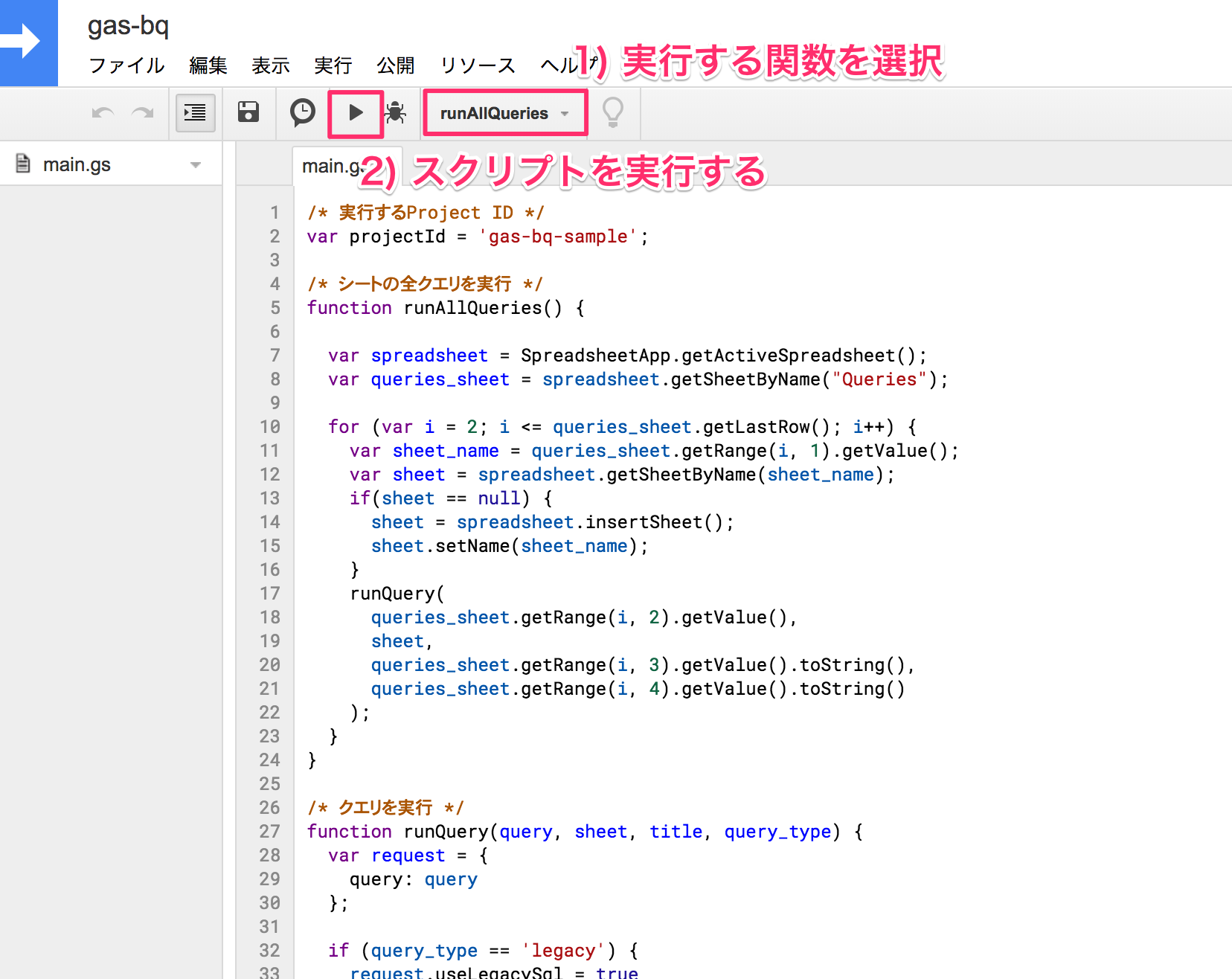Click the シートの全クエリを実行 comment
This screenshot has width=1232, height=979.
[425, 284]
